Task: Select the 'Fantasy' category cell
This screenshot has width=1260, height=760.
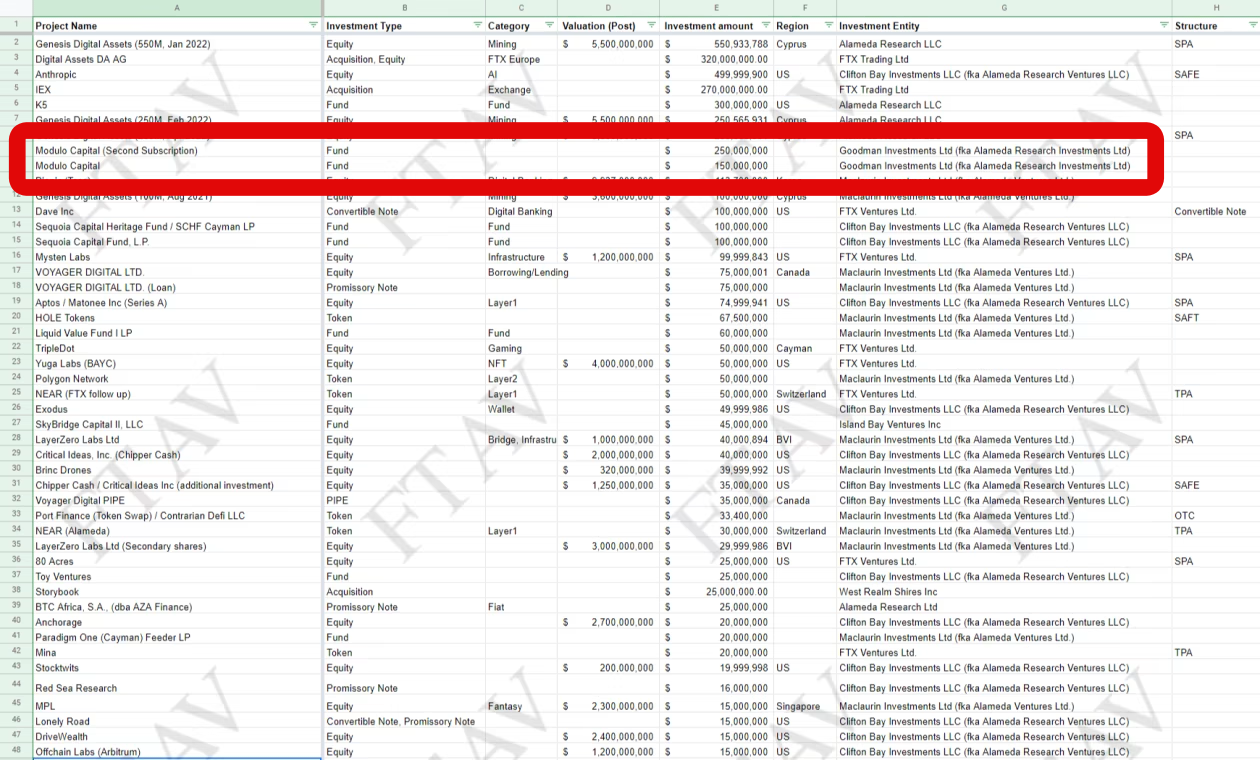Action: coord(521,706)
